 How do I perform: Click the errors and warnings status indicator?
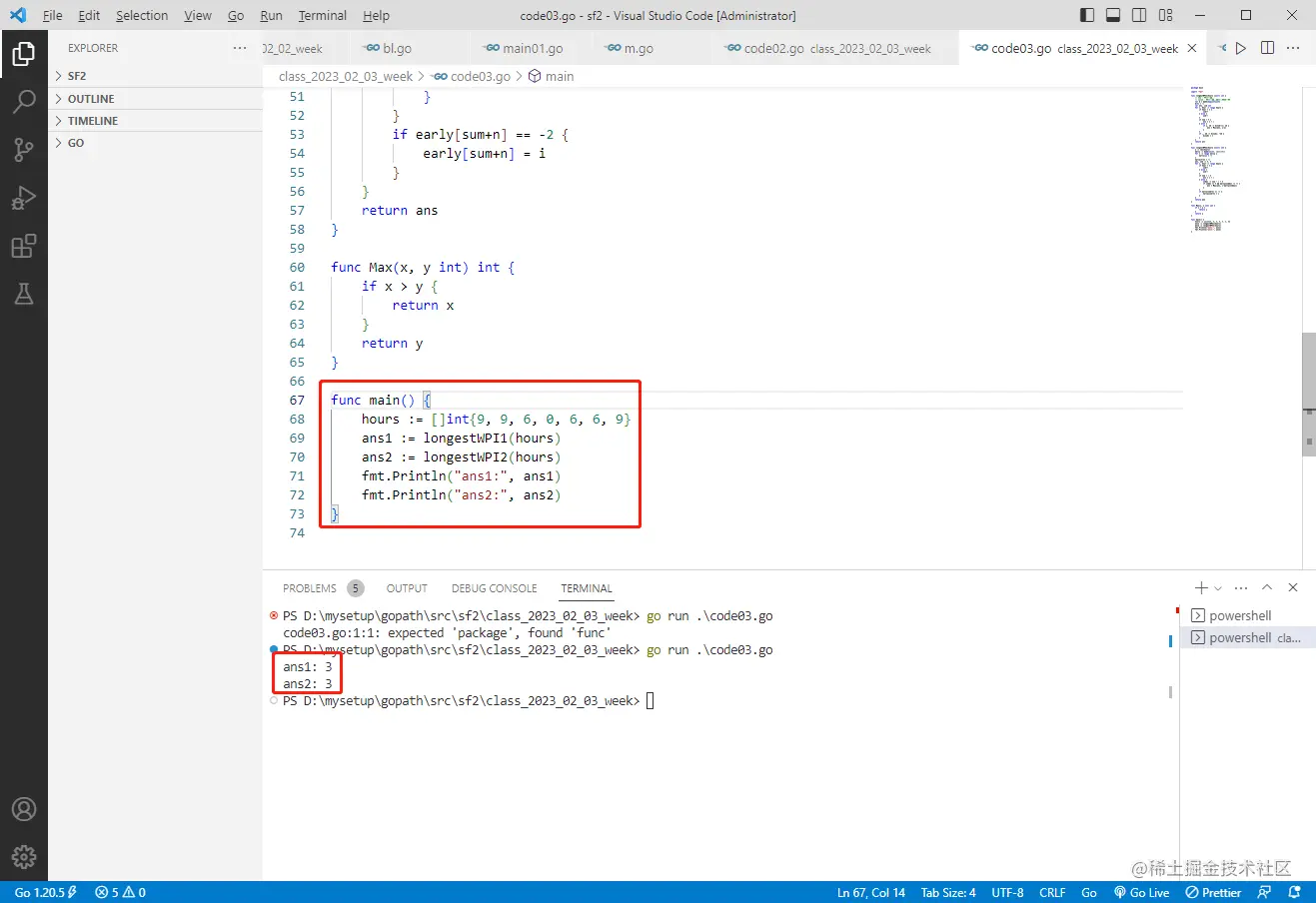pyautogui.click(x=120, y=892)
